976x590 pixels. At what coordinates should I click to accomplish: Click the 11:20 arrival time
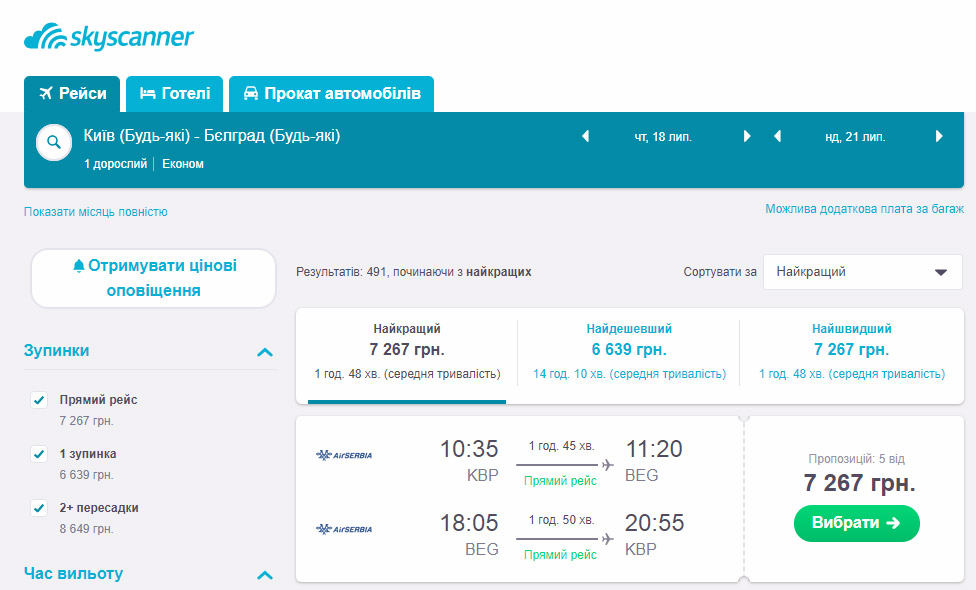tap(654, 449)
